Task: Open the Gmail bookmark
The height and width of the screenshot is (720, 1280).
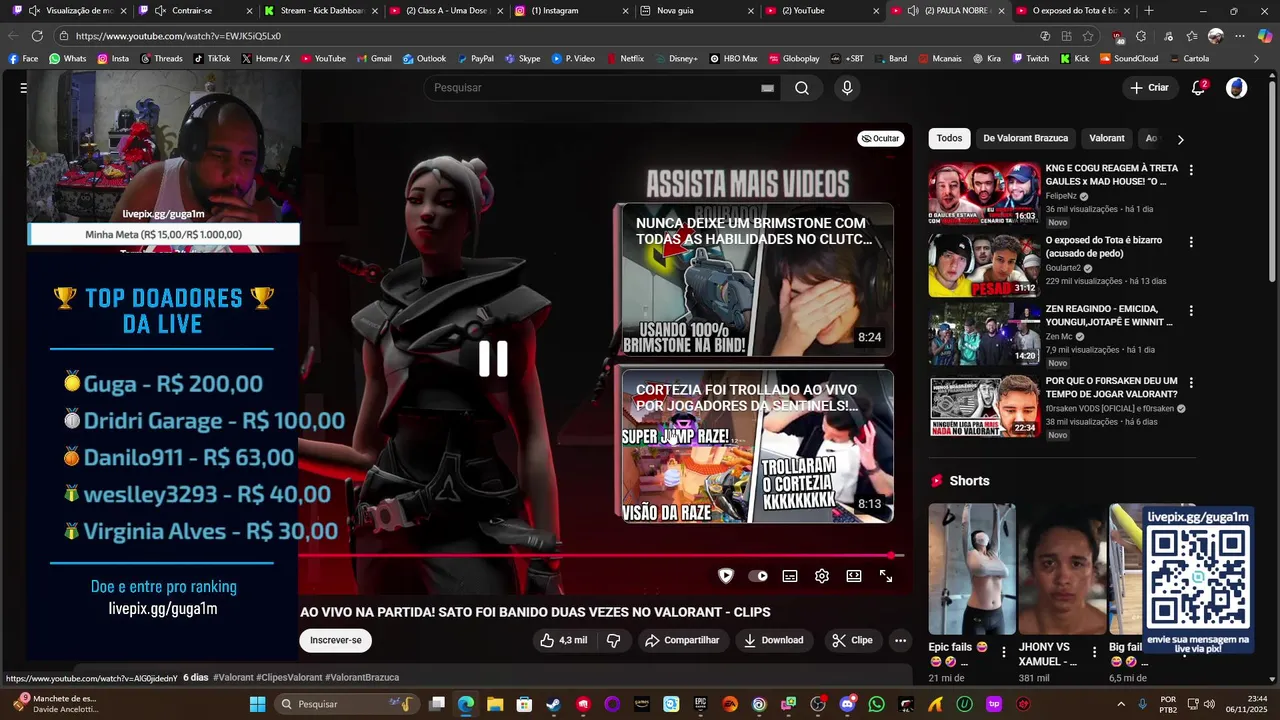Action: [374, 59]
